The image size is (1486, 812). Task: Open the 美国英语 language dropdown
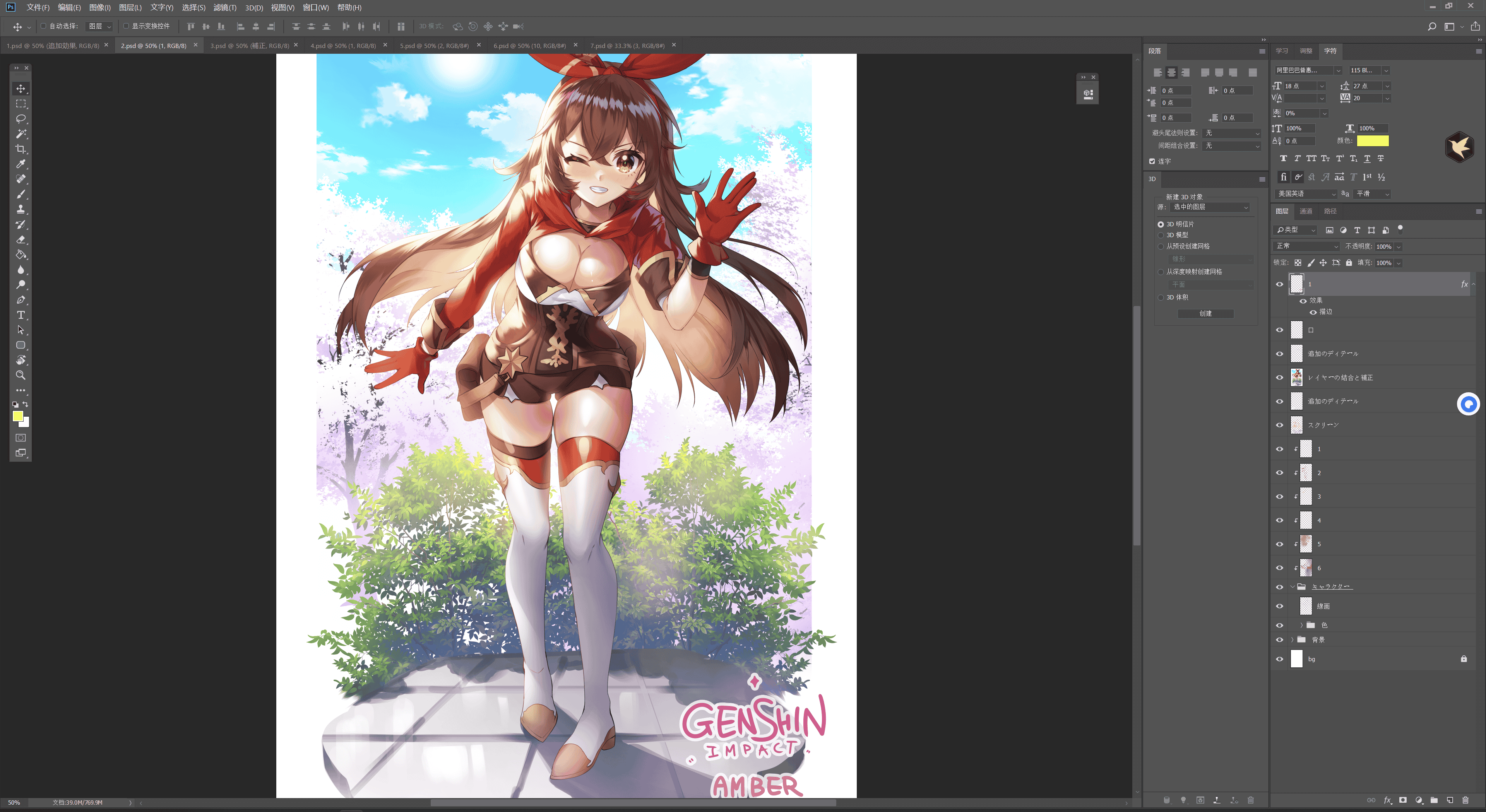pyautogui.click(x=1306, y=194)
